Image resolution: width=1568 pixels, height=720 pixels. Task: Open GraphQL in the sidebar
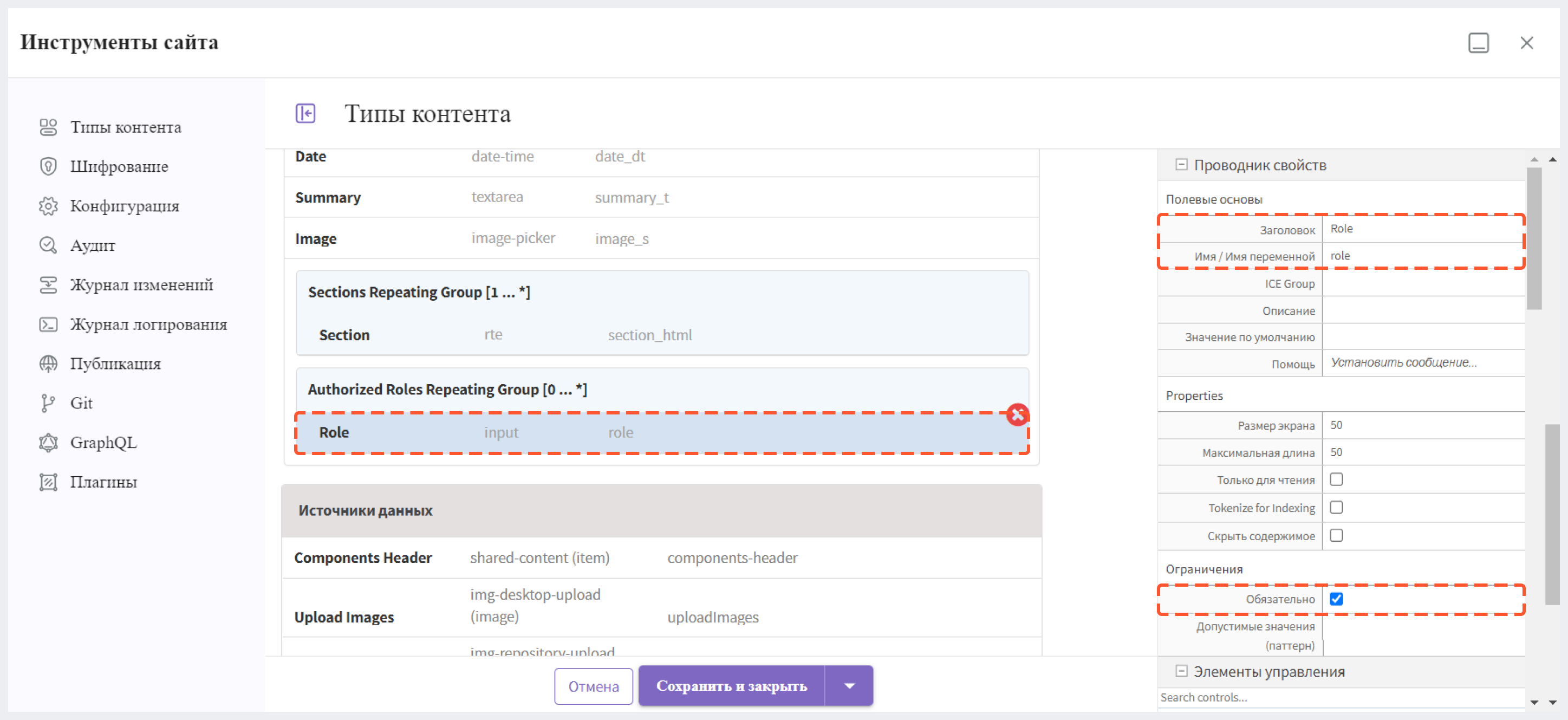coord(103,443)
